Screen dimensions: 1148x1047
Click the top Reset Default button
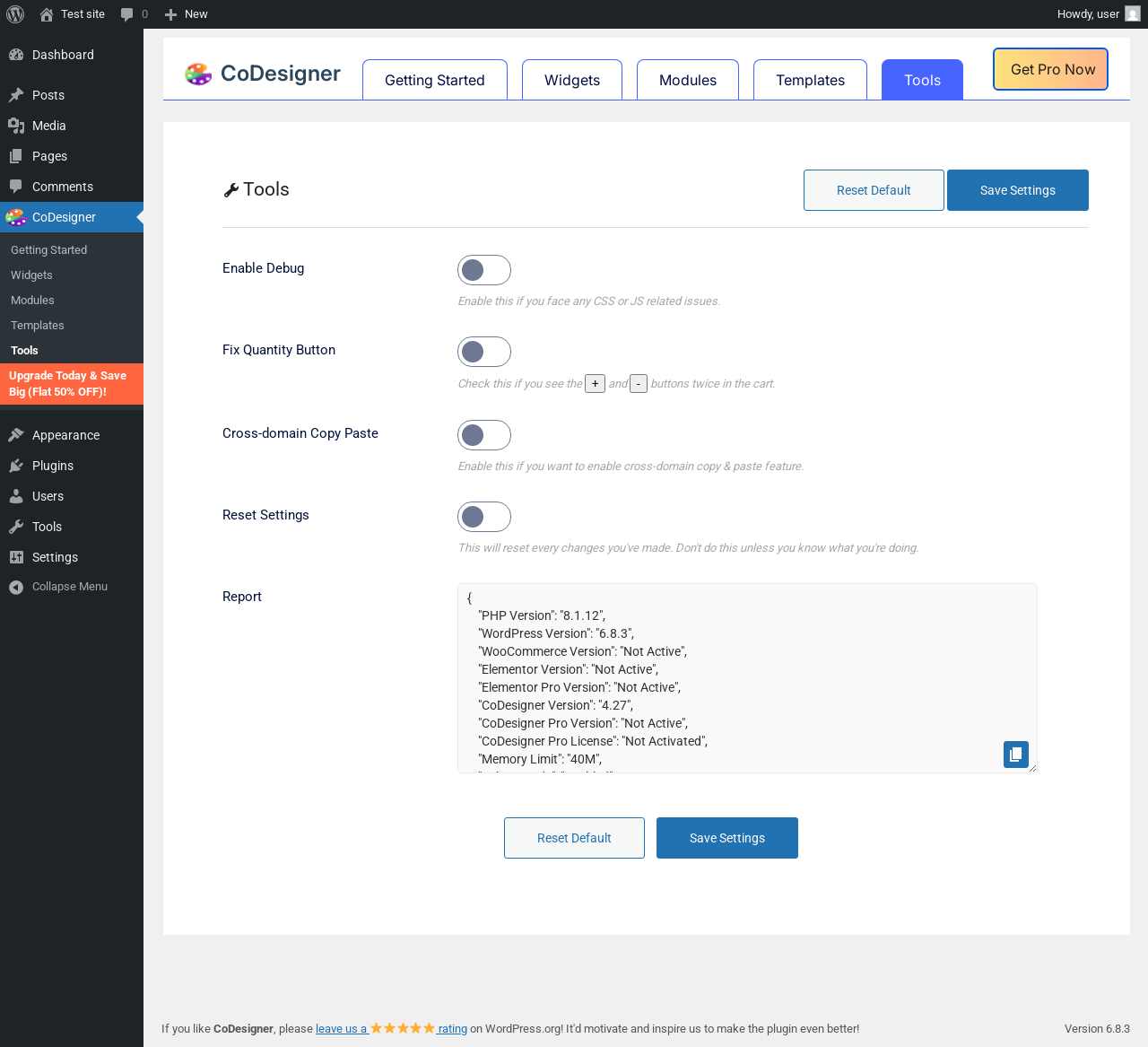coord(874,190)
